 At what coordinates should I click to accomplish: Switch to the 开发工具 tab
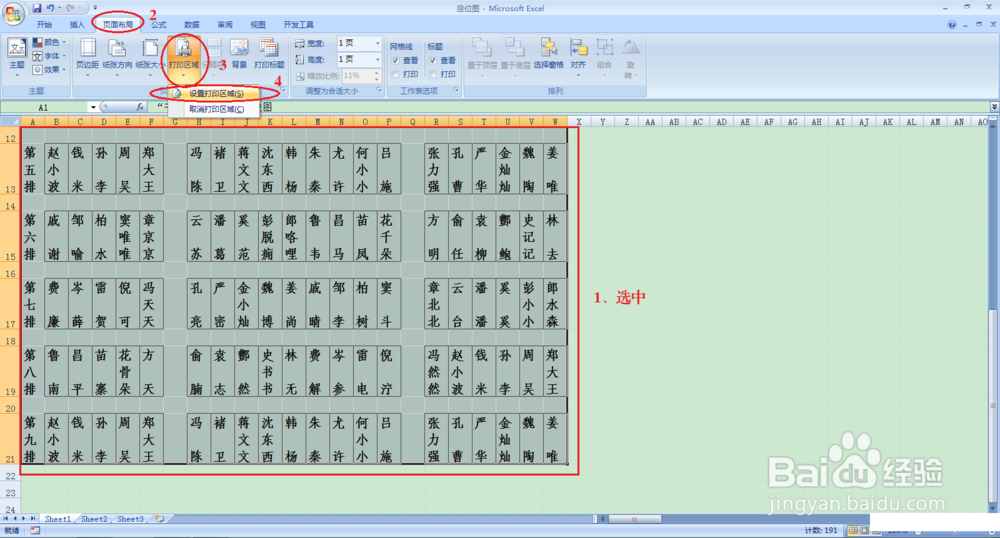[x=298, y=25]
